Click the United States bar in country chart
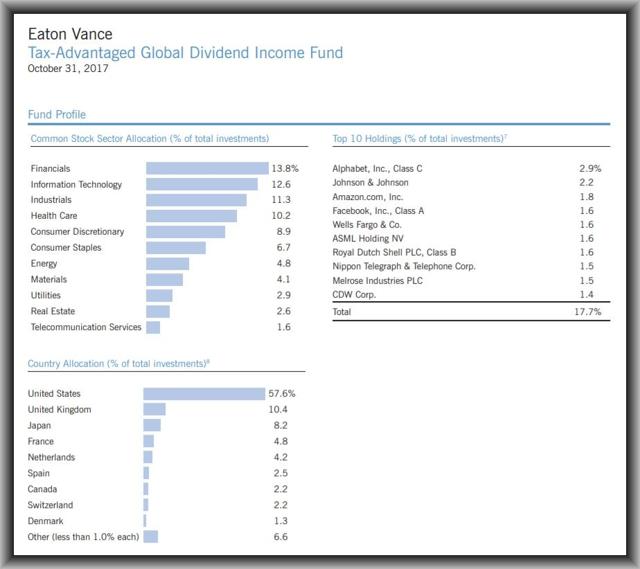This screenshot has height=569, width=640. point(204,394)
